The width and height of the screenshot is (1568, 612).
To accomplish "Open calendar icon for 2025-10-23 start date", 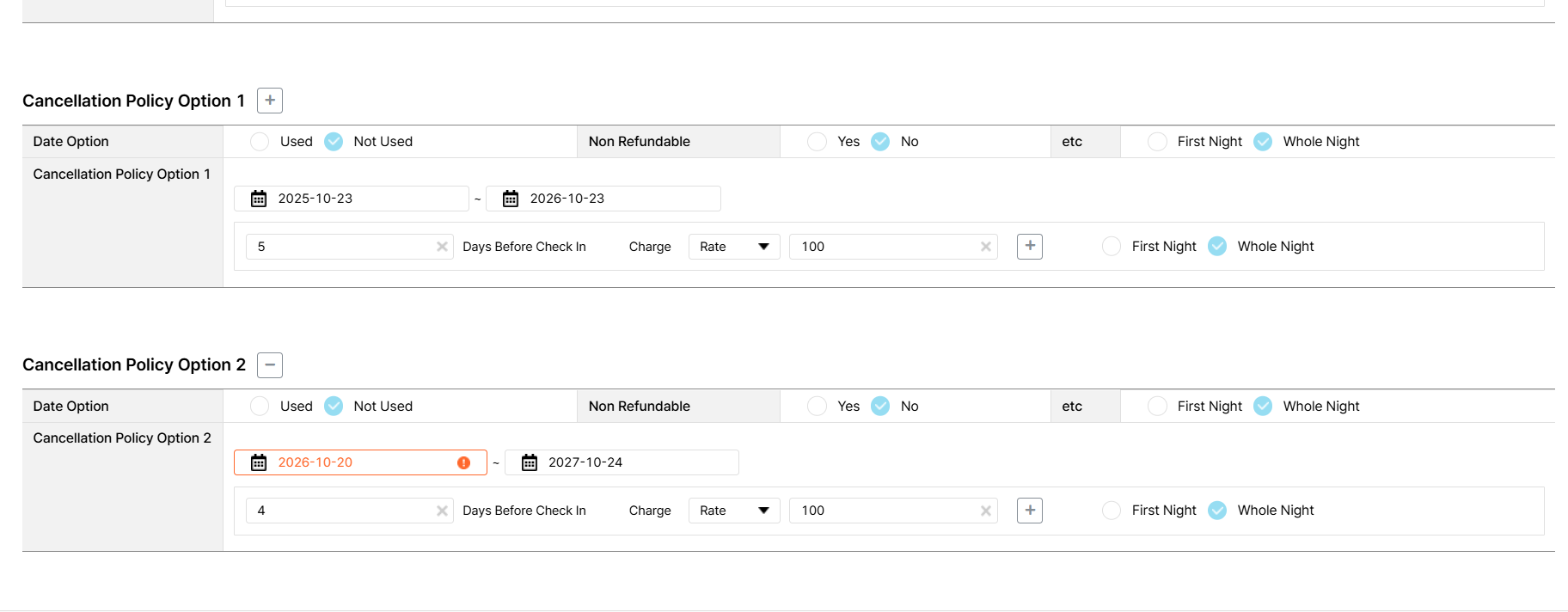I will [259, 199].
